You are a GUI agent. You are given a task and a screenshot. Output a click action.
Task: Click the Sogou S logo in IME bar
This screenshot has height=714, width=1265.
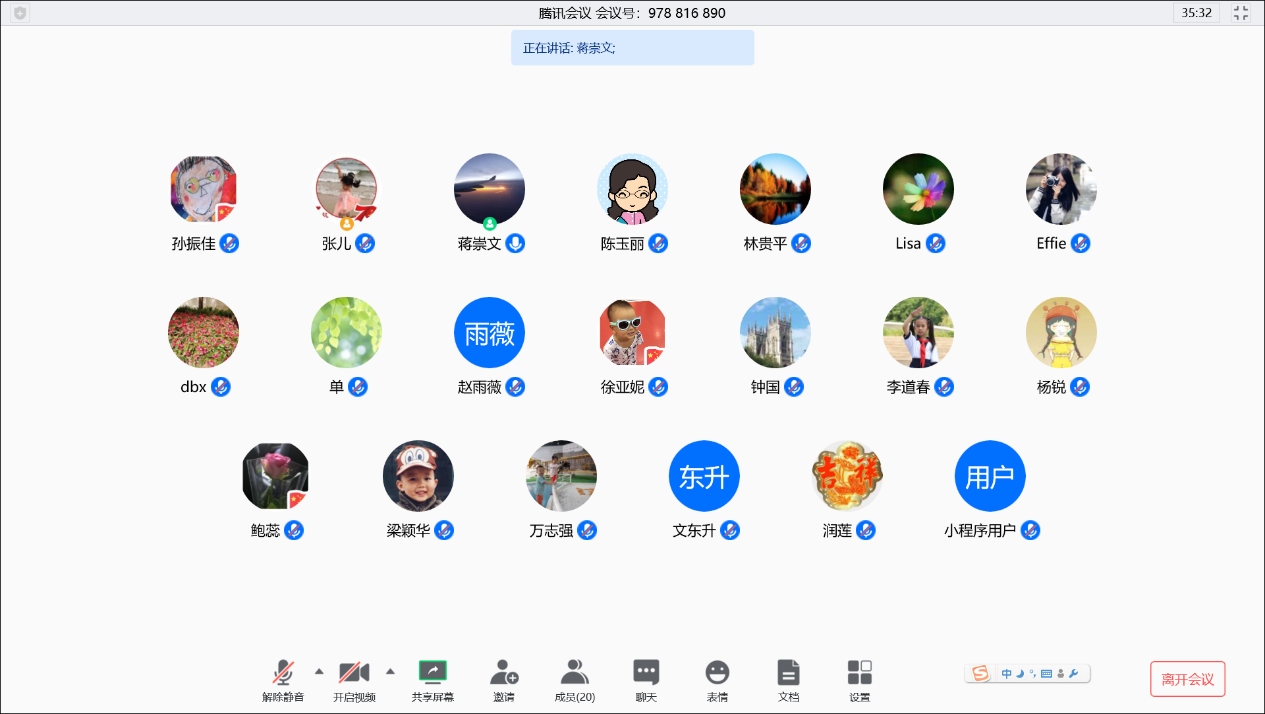(x=981, y=673)
